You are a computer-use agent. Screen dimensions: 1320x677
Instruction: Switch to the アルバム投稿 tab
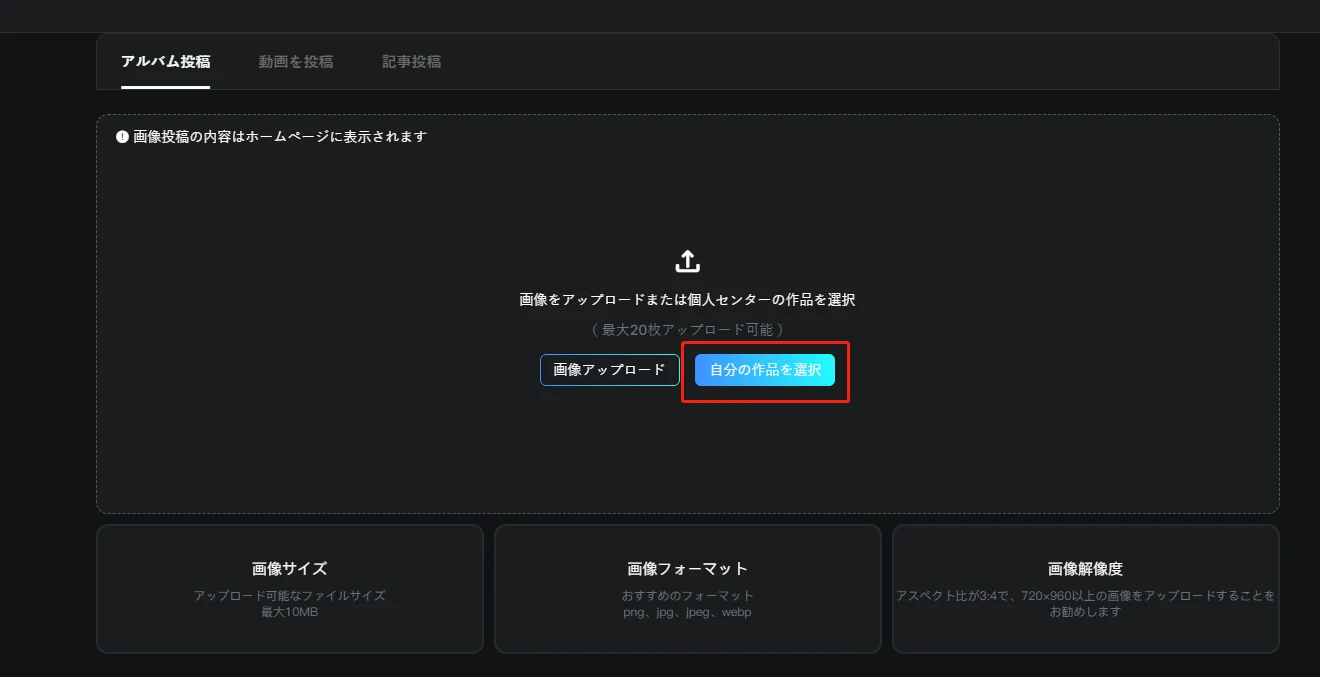point(165,62)
